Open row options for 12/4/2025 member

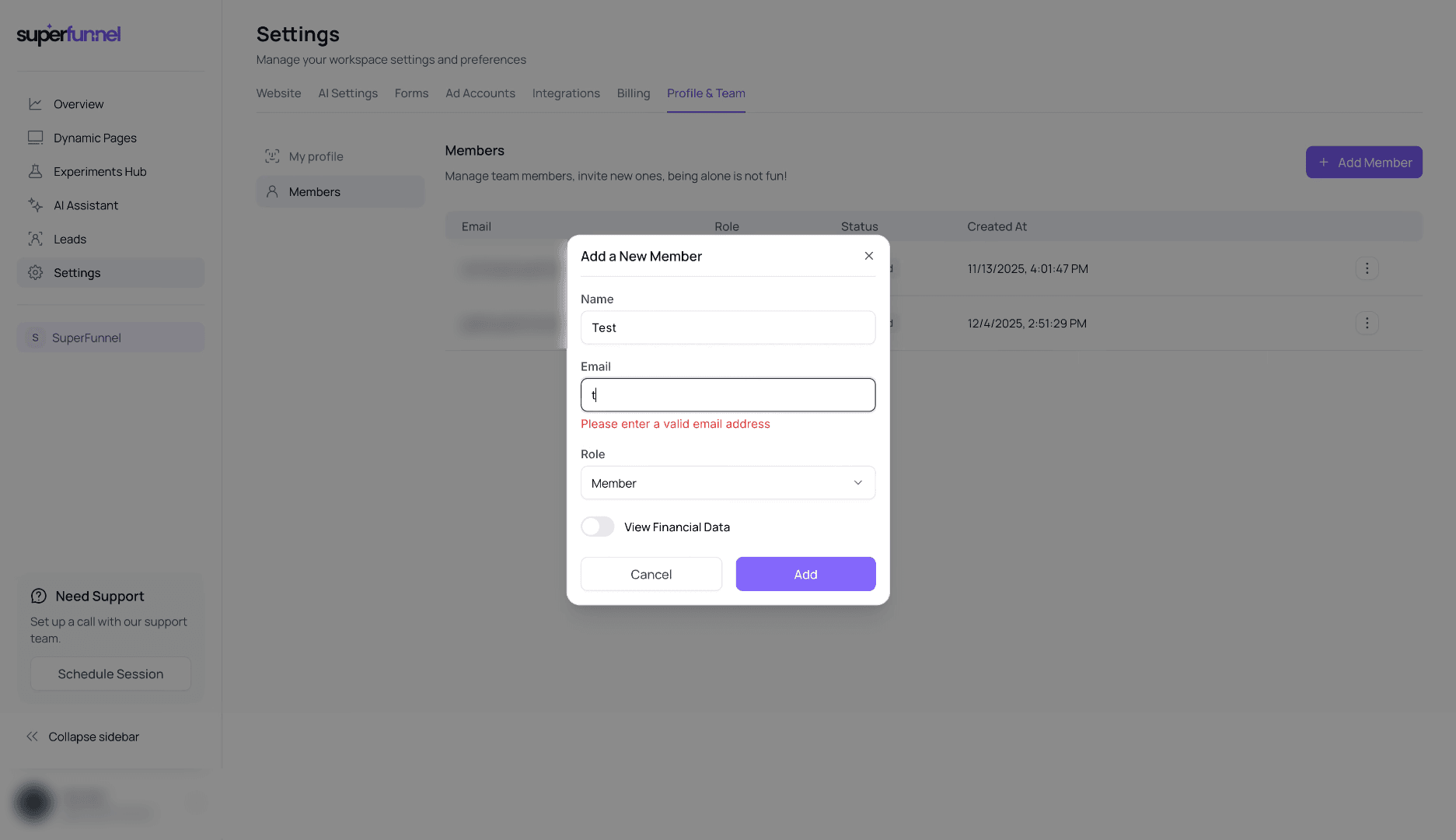click(x=1367, y=323)
